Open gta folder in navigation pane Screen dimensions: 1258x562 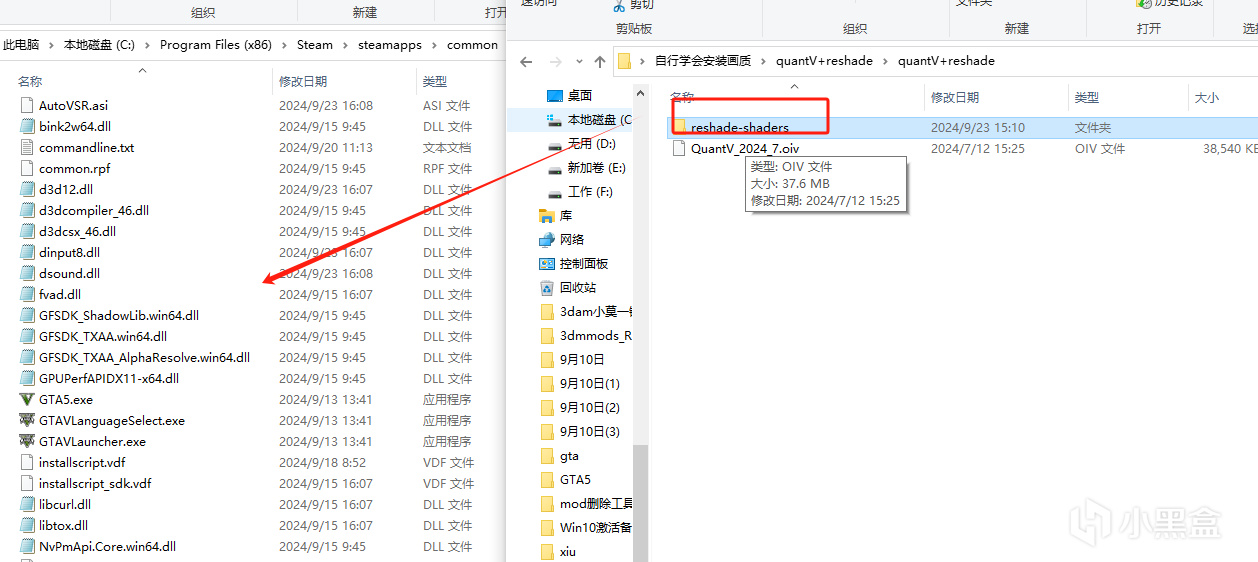point(560,456)
